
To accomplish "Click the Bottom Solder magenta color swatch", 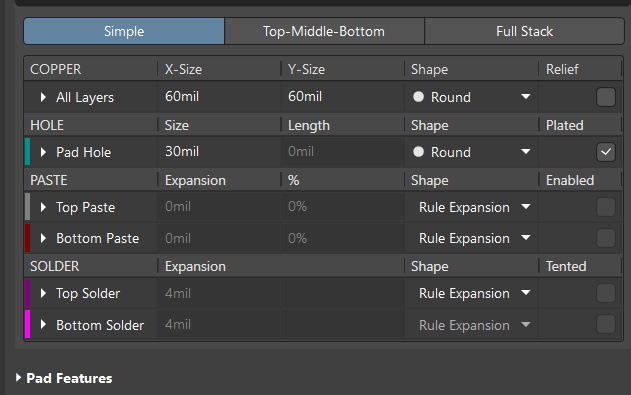I will pyautogui.click(x=27, y=324).
